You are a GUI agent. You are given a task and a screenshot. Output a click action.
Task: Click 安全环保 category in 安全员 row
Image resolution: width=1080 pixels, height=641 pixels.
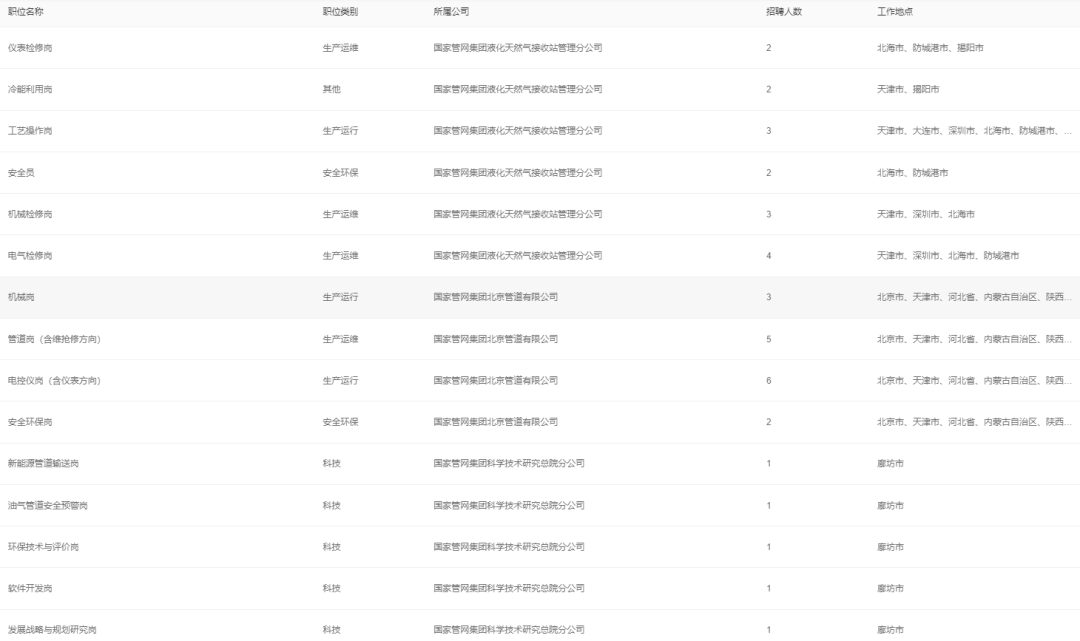pyautogui.click(x=340, y=173)
